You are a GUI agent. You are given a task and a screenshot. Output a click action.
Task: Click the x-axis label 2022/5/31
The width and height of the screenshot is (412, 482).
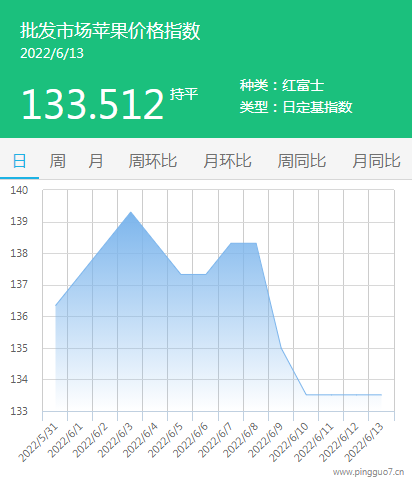coord(38,443)
